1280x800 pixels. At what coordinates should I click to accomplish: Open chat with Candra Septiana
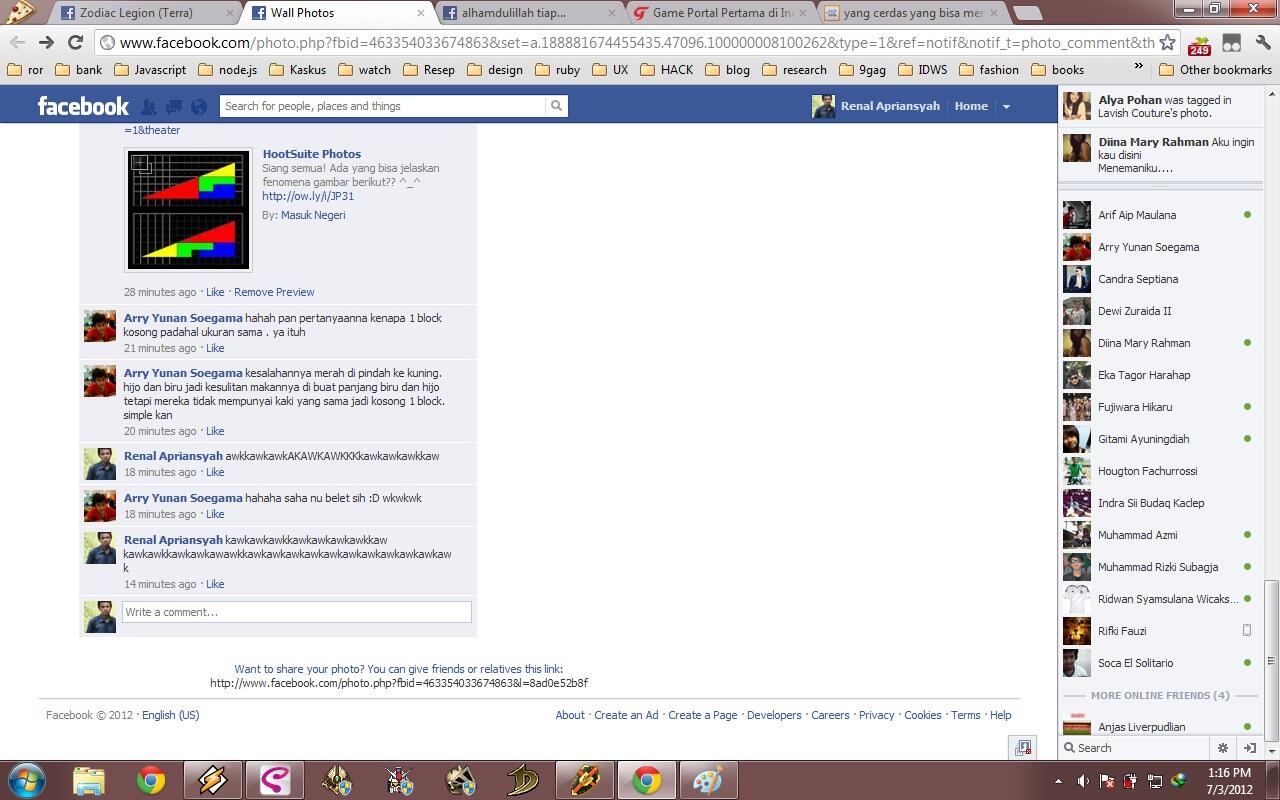pyautogui.click(x=1159, y=279)
